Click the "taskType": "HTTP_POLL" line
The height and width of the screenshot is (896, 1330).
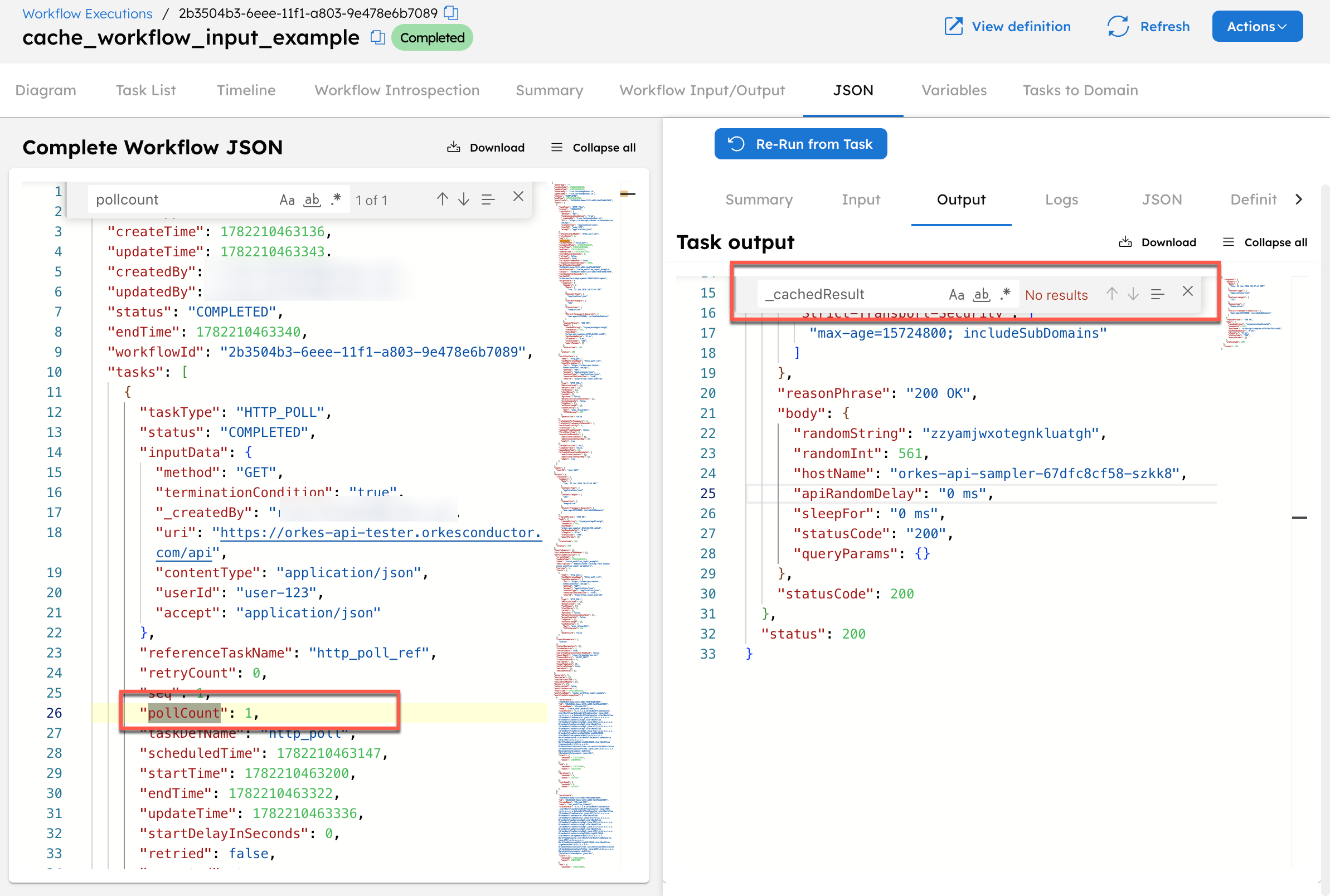[x=235, y=412]
